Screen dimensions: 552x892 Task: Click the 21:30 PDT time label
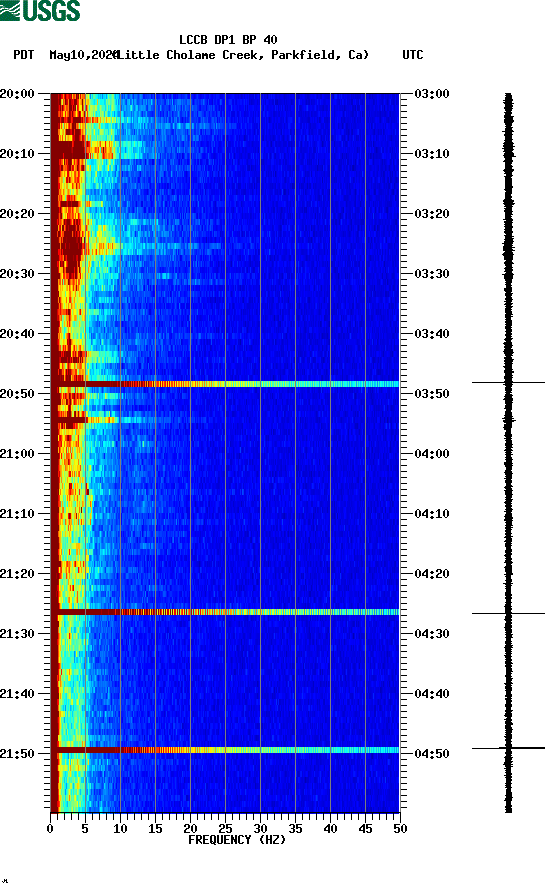17,634
